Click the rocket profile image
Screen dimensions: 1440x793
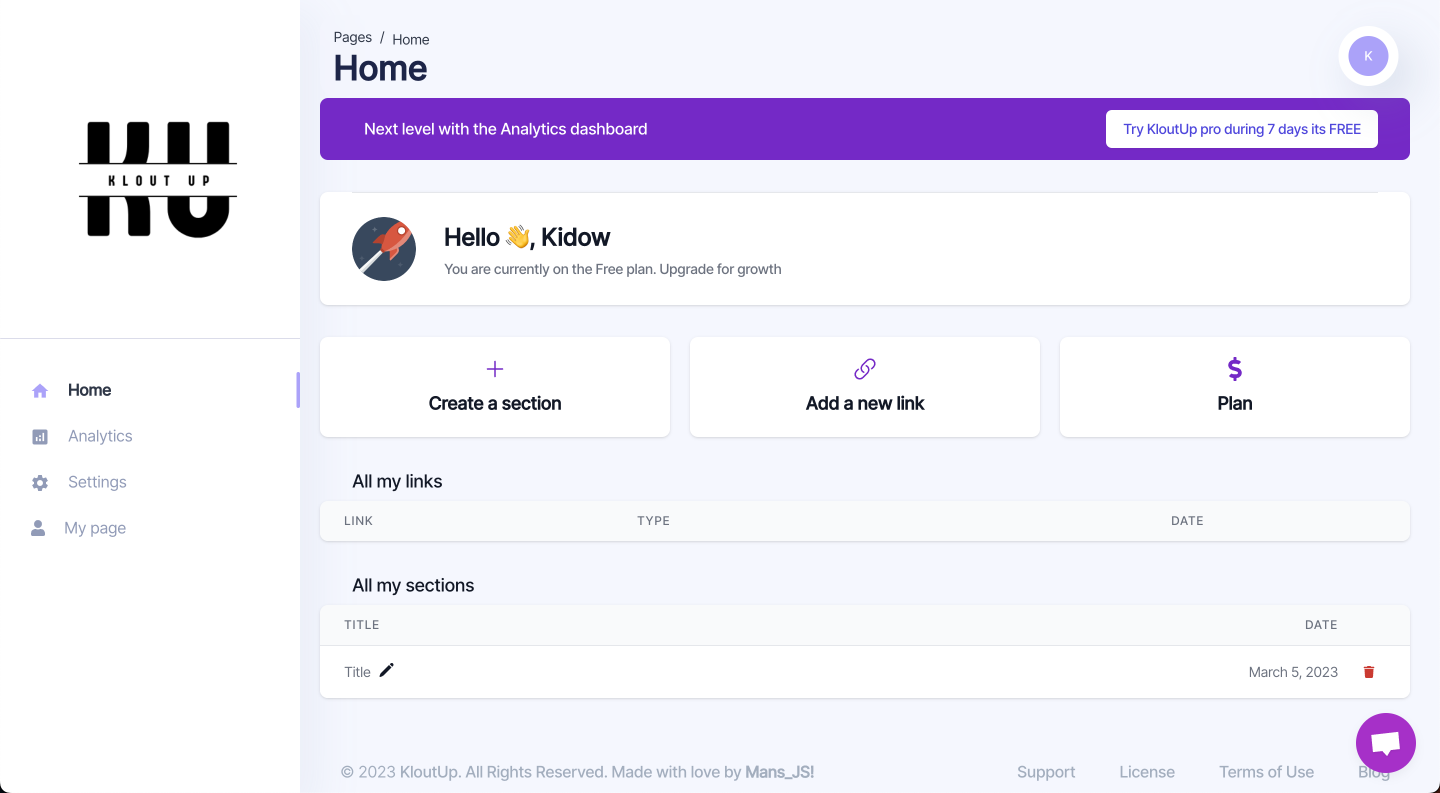click(x=384, y=249)
